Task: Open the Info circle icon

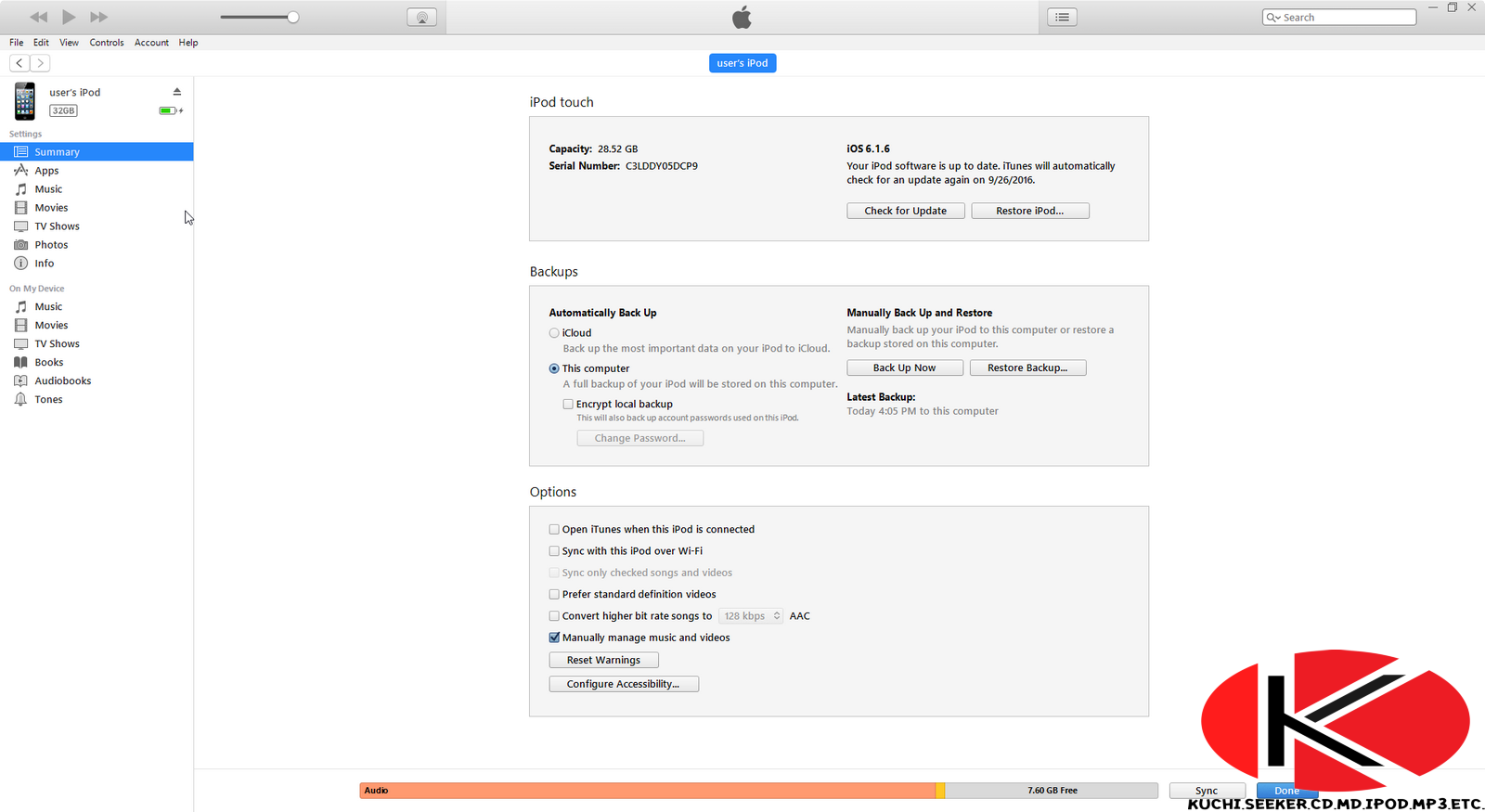Action: point(20,263)
